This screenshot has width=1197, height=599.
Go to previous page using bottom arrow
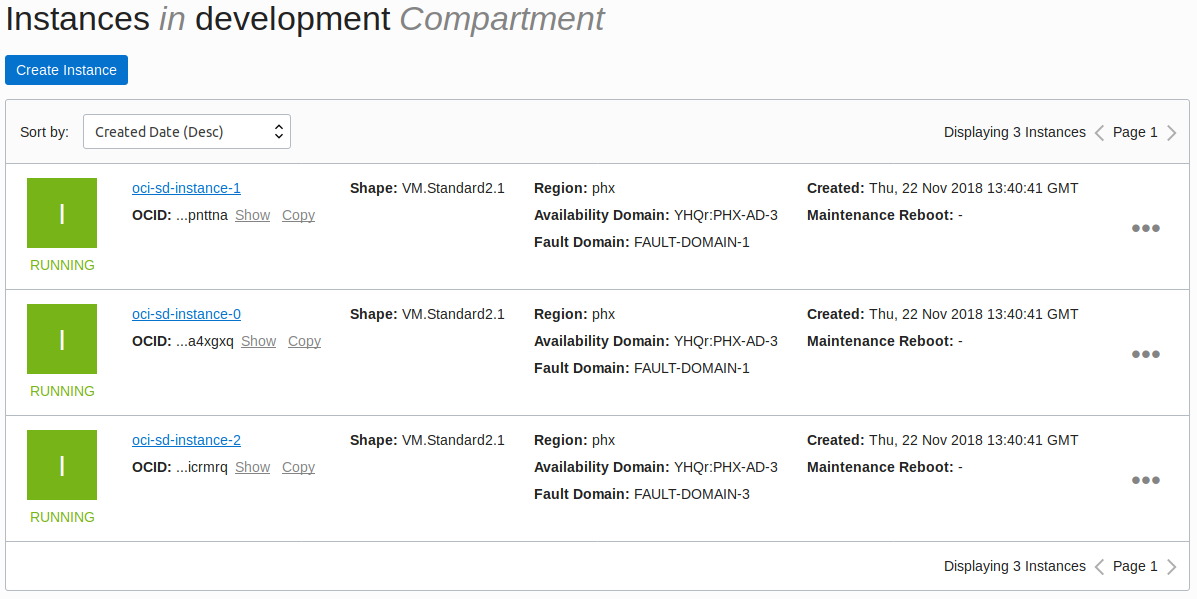pos(1099,566)
